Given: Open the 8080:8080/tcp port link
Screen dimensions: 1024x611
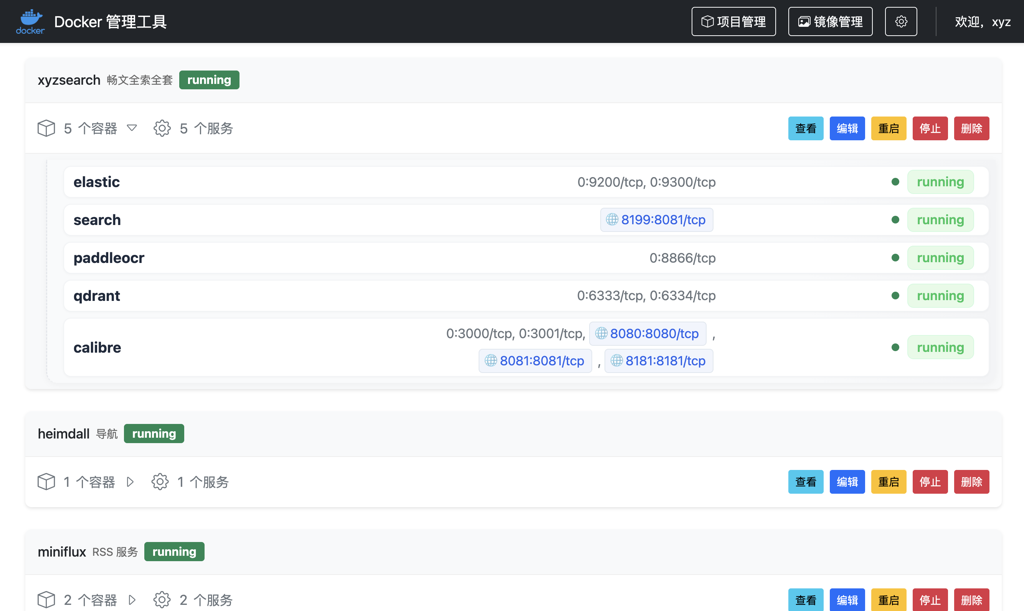Looking at the screenshot, I should pos(647,334).
